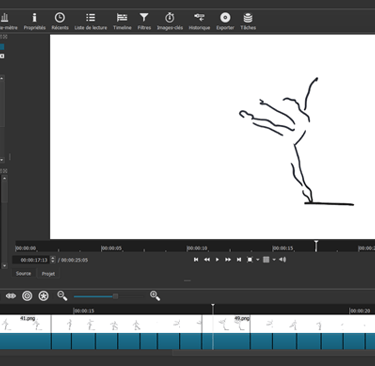The image size is (375, 366).
Task: Open the Récents panel
Action: [60, 21]
